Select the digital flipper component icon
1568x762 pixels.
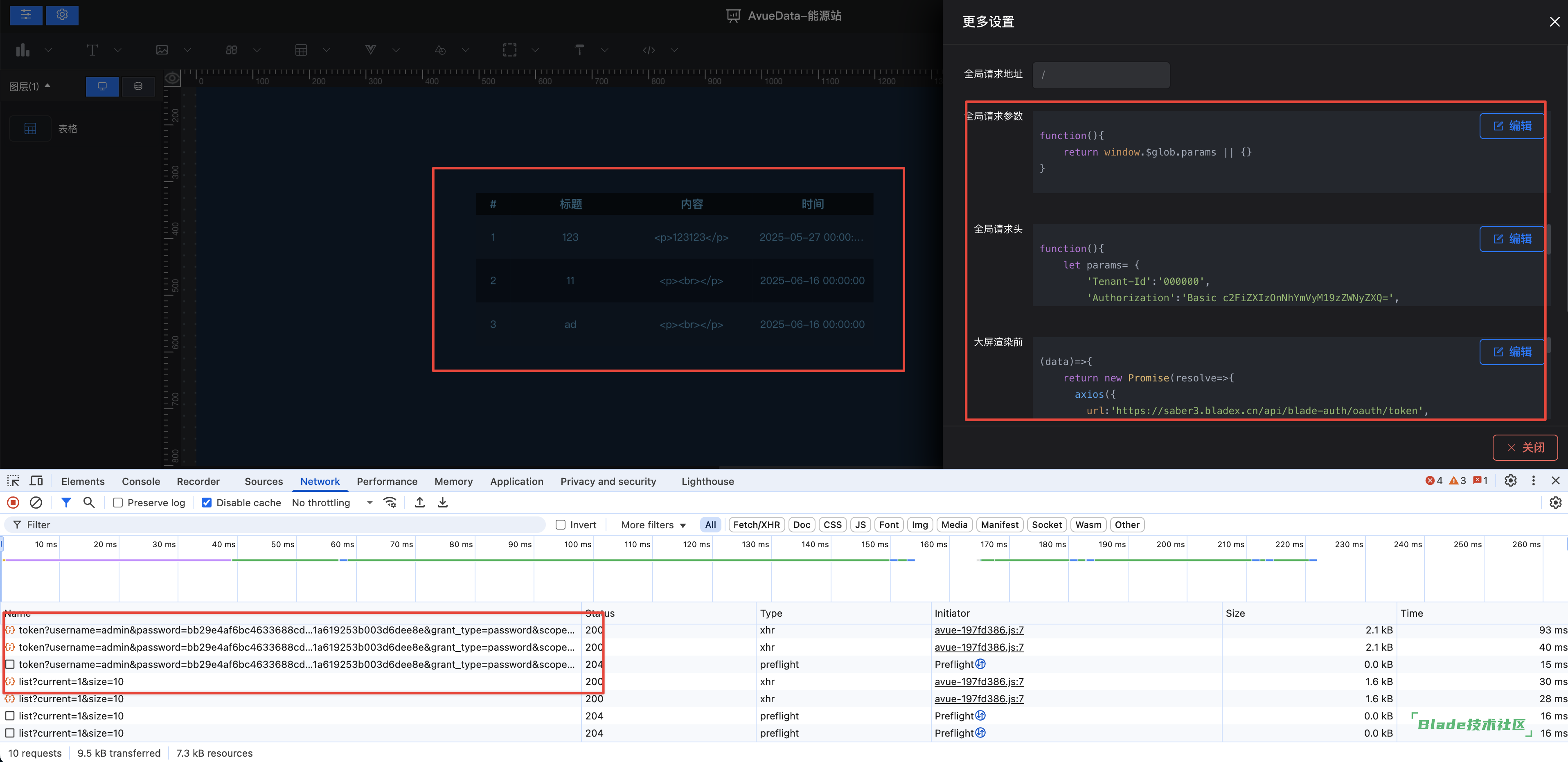[x=231, y=50]
